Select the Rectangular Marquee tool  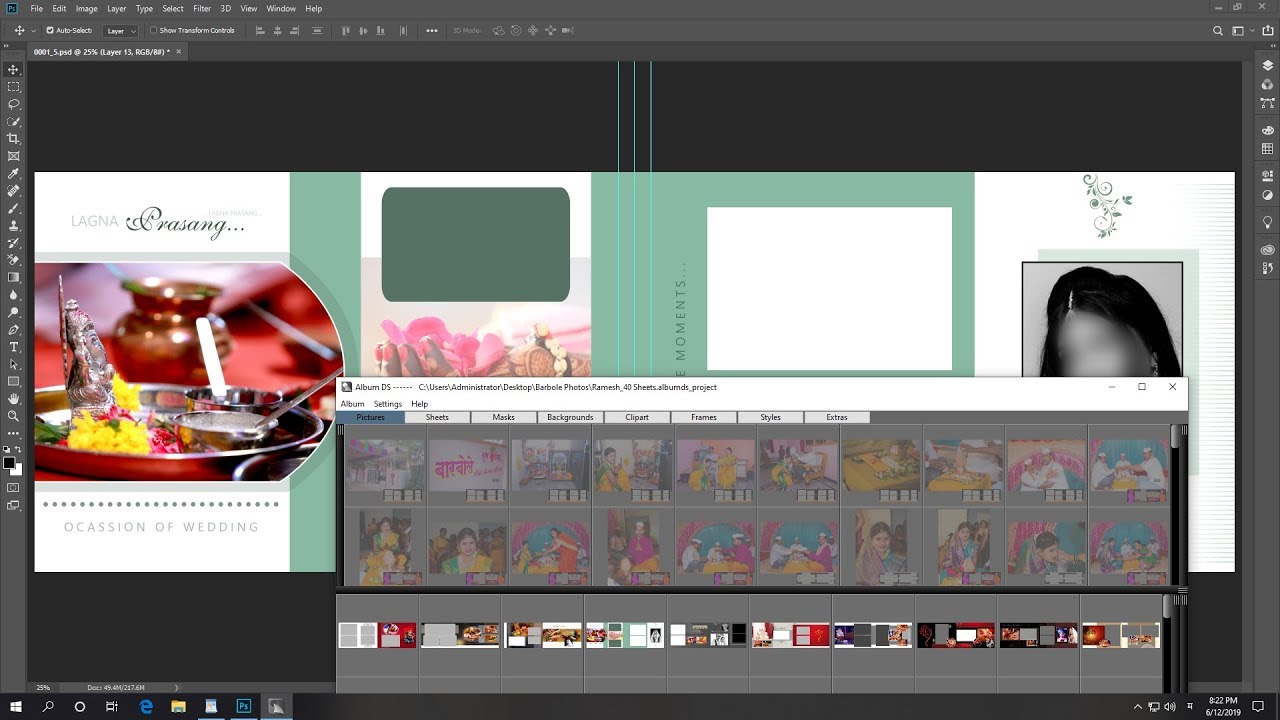[x=13, y=87]
